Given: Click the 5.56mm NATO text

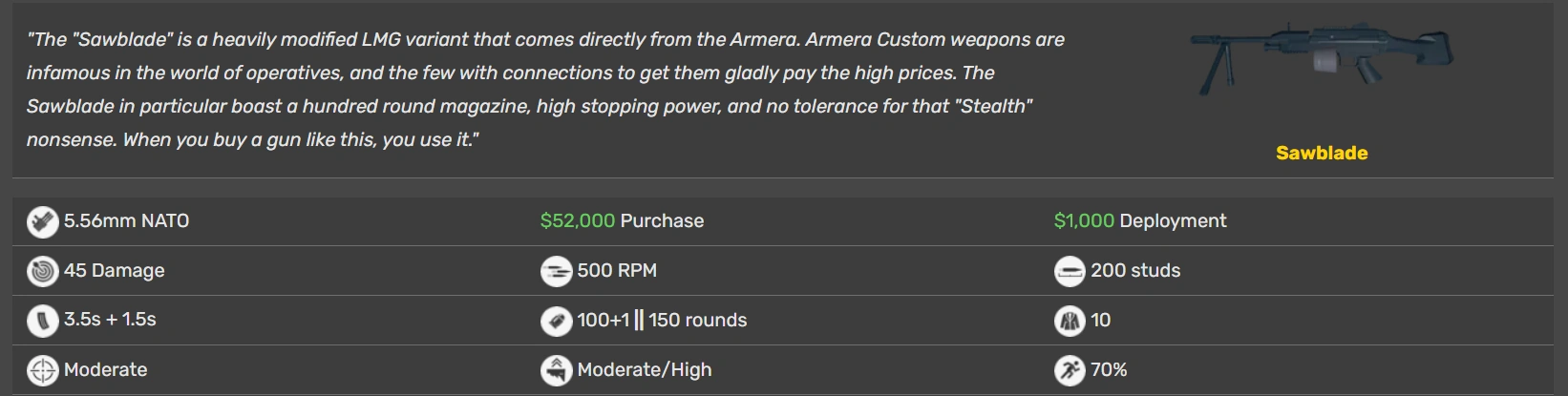Looking at the screenshot, I should [126, 220].
